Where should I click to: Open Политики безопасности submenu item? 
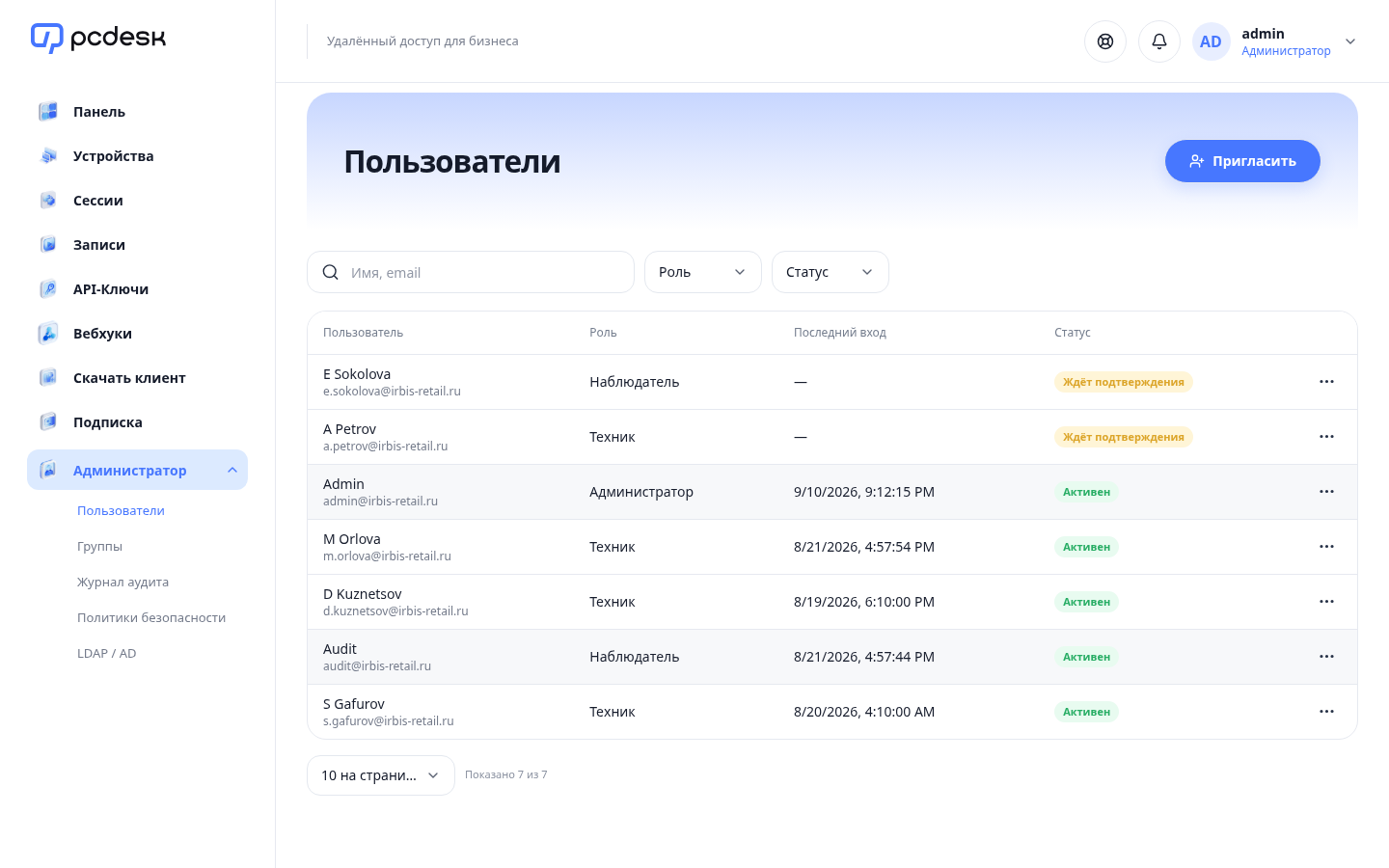151,618
